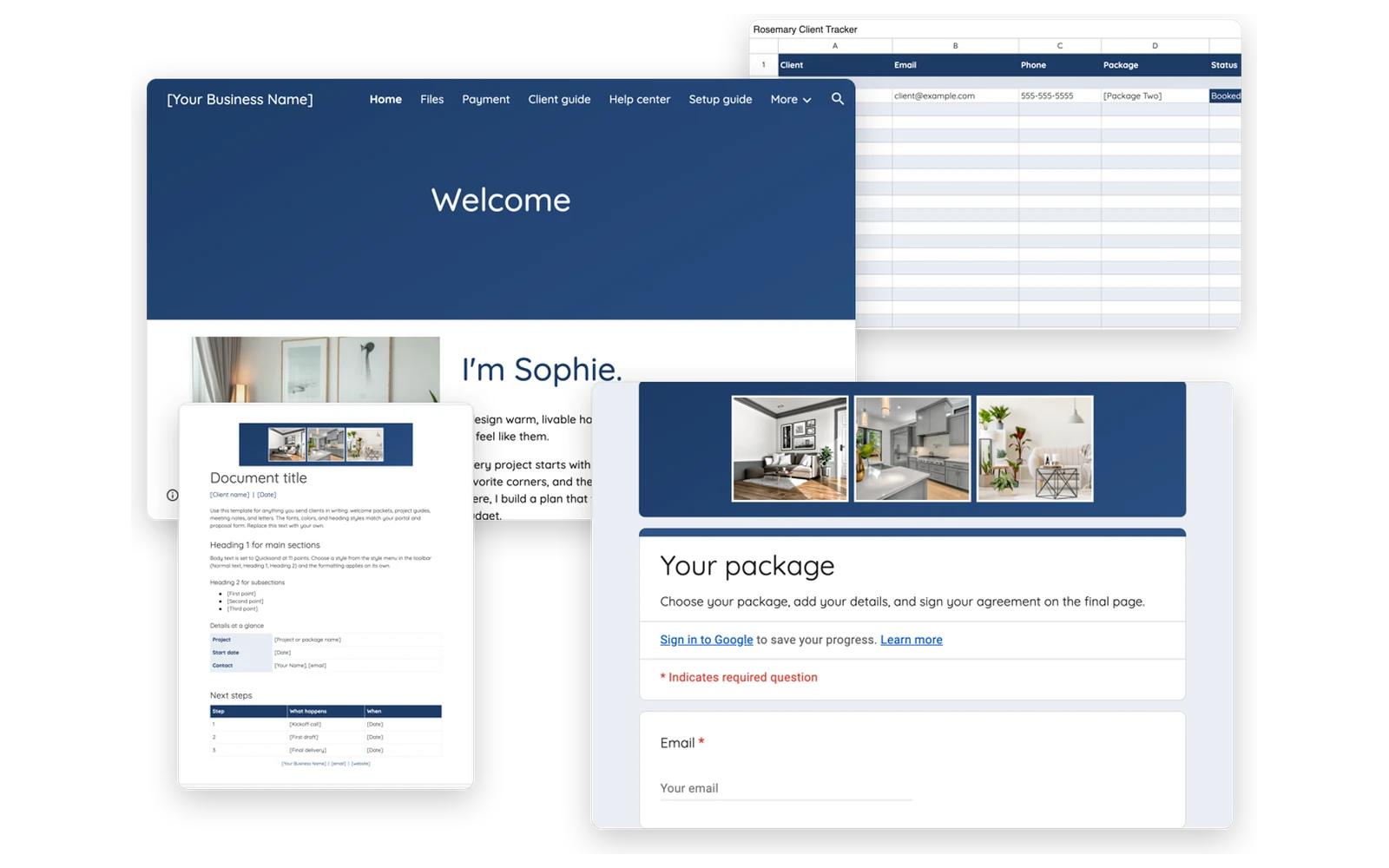Select the kitchen photo in form header
This screenshot has width=1389, height=868.
pos(912,449)
